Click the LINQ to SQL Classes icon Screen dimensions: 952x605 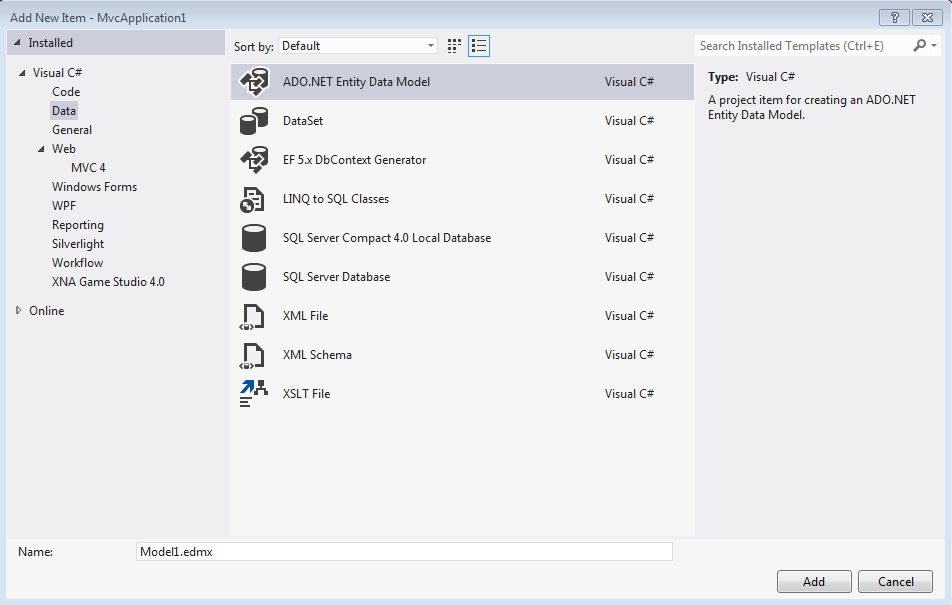253,198
